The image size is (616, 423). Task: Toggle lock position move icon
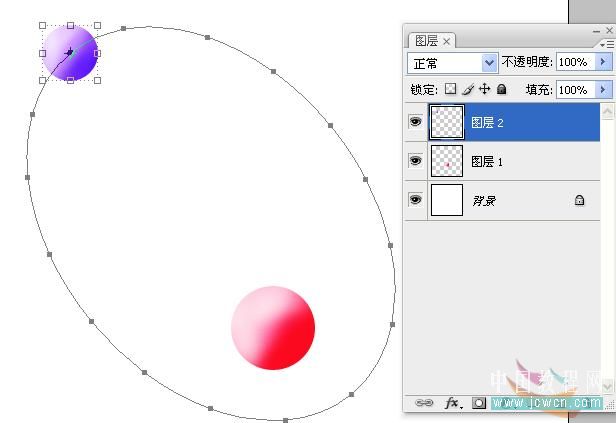coord(484,89)
